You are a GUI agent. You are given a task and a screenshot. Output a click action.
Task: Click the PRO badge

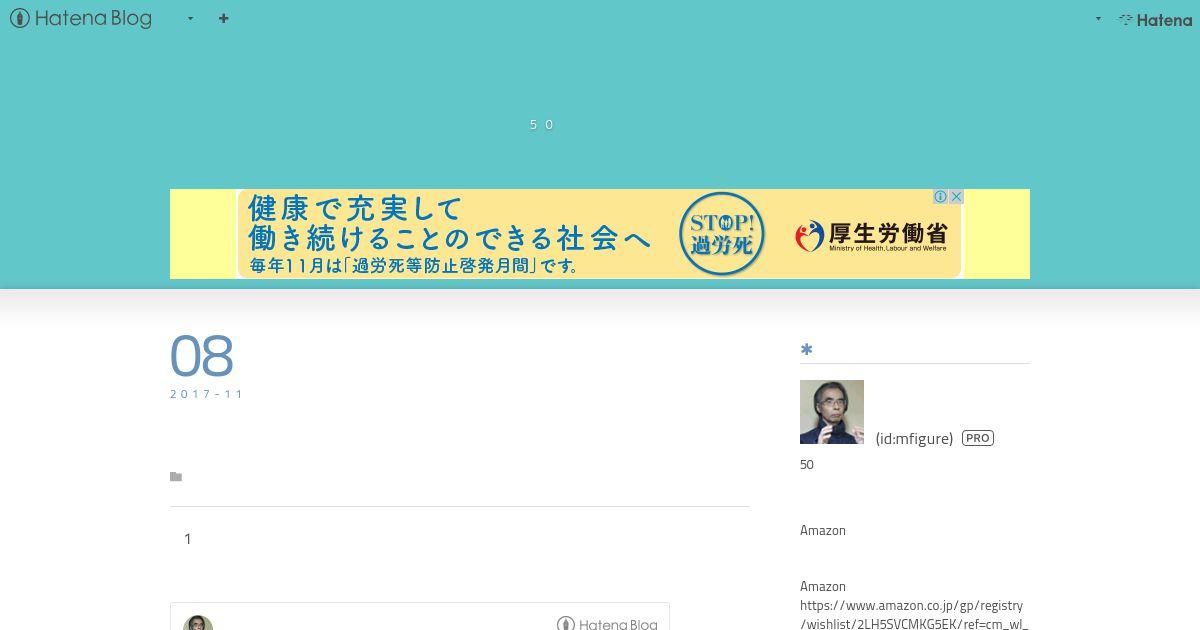click(x=978, y=438)
